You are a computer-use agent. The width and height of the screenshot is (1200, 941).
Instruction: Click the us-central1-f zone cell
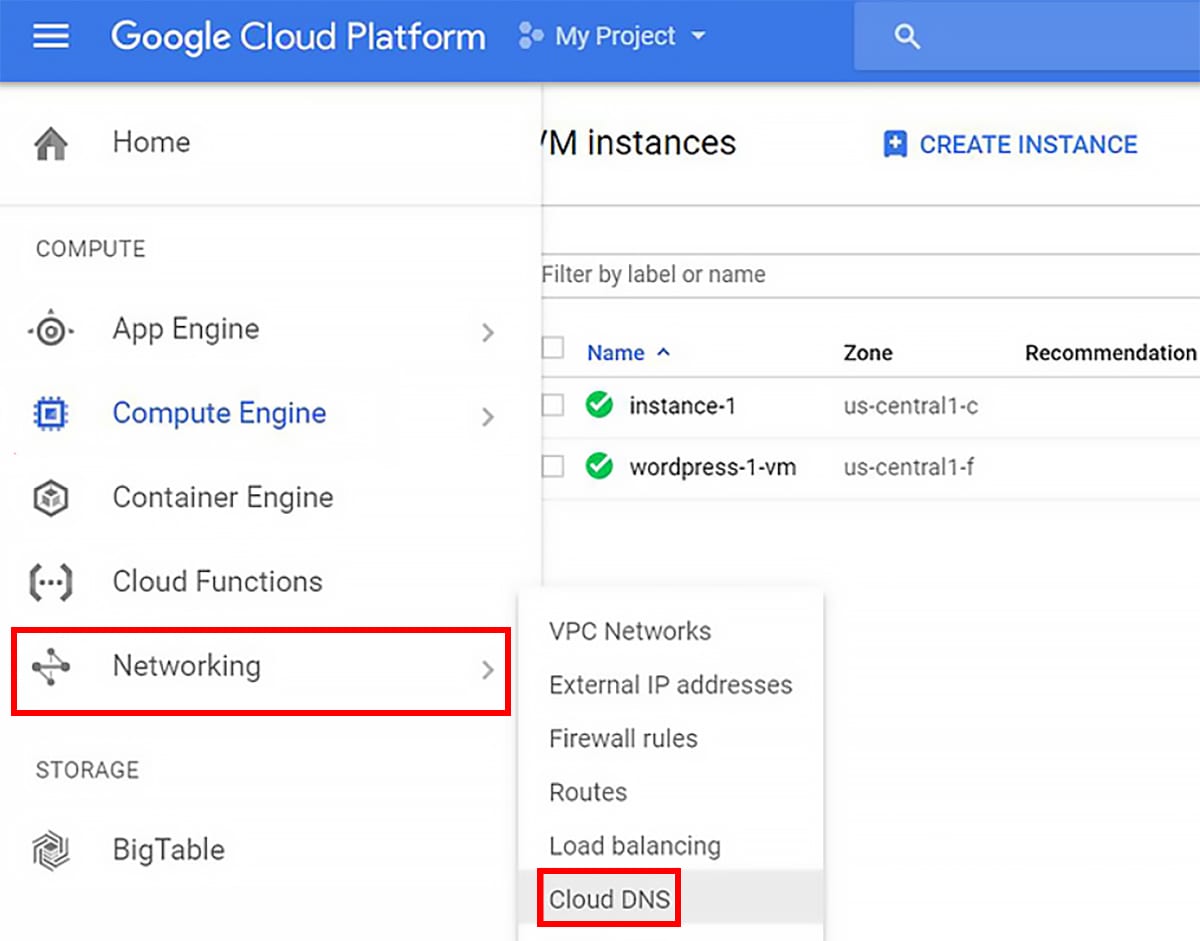click(x=909, y=466)
